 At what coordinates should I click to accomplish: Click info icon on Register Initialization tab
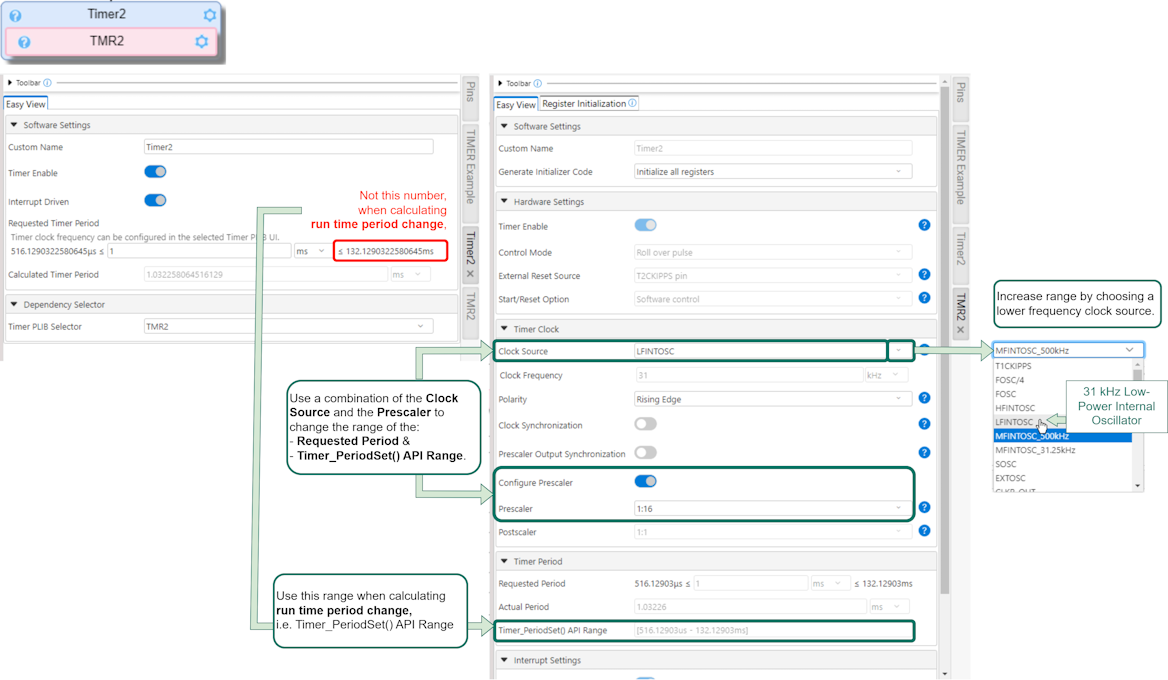pos(632,103)
